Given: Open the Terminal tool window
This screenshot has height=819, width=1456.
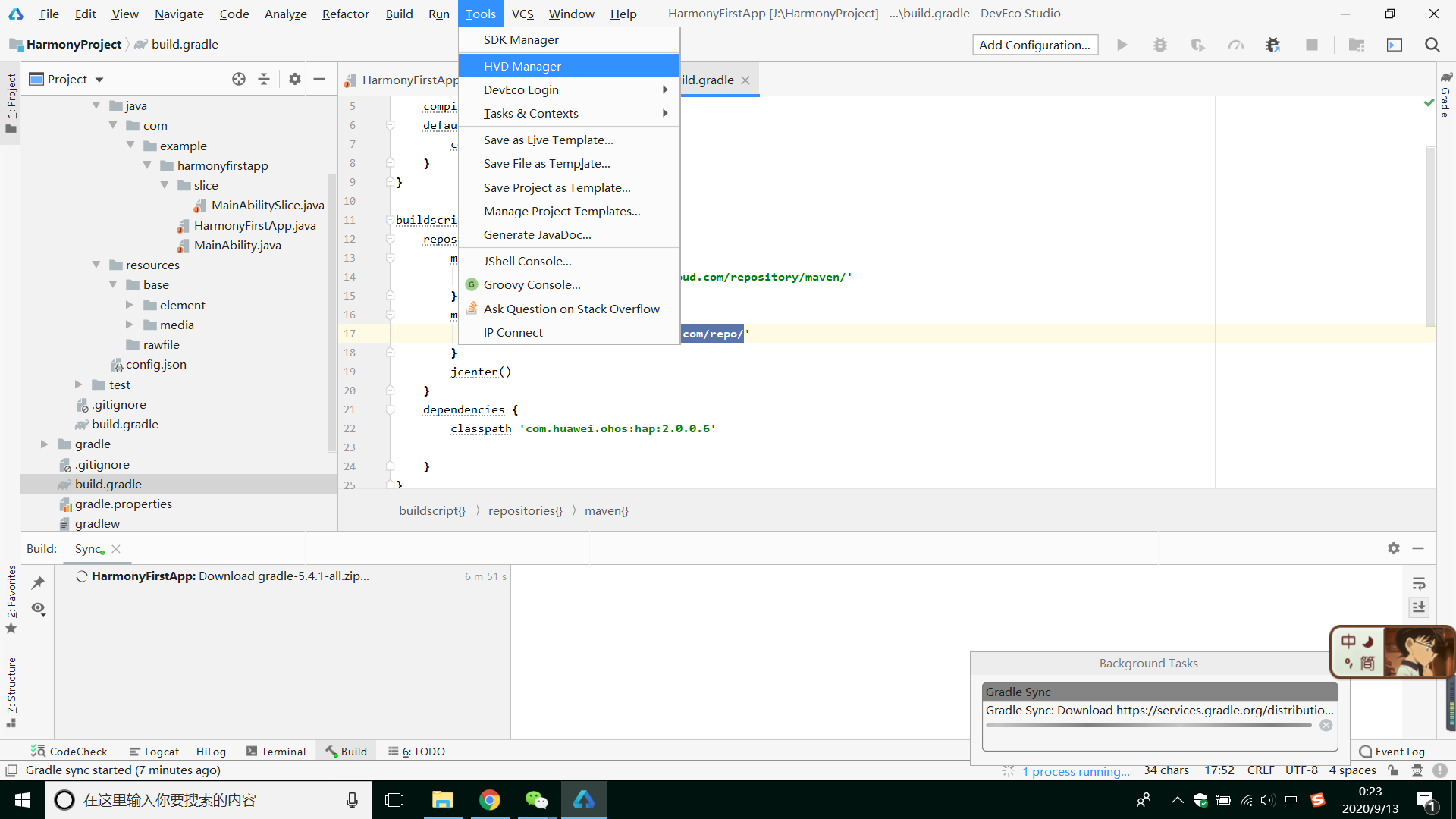Looking at the screenshot, I should 276,751.
